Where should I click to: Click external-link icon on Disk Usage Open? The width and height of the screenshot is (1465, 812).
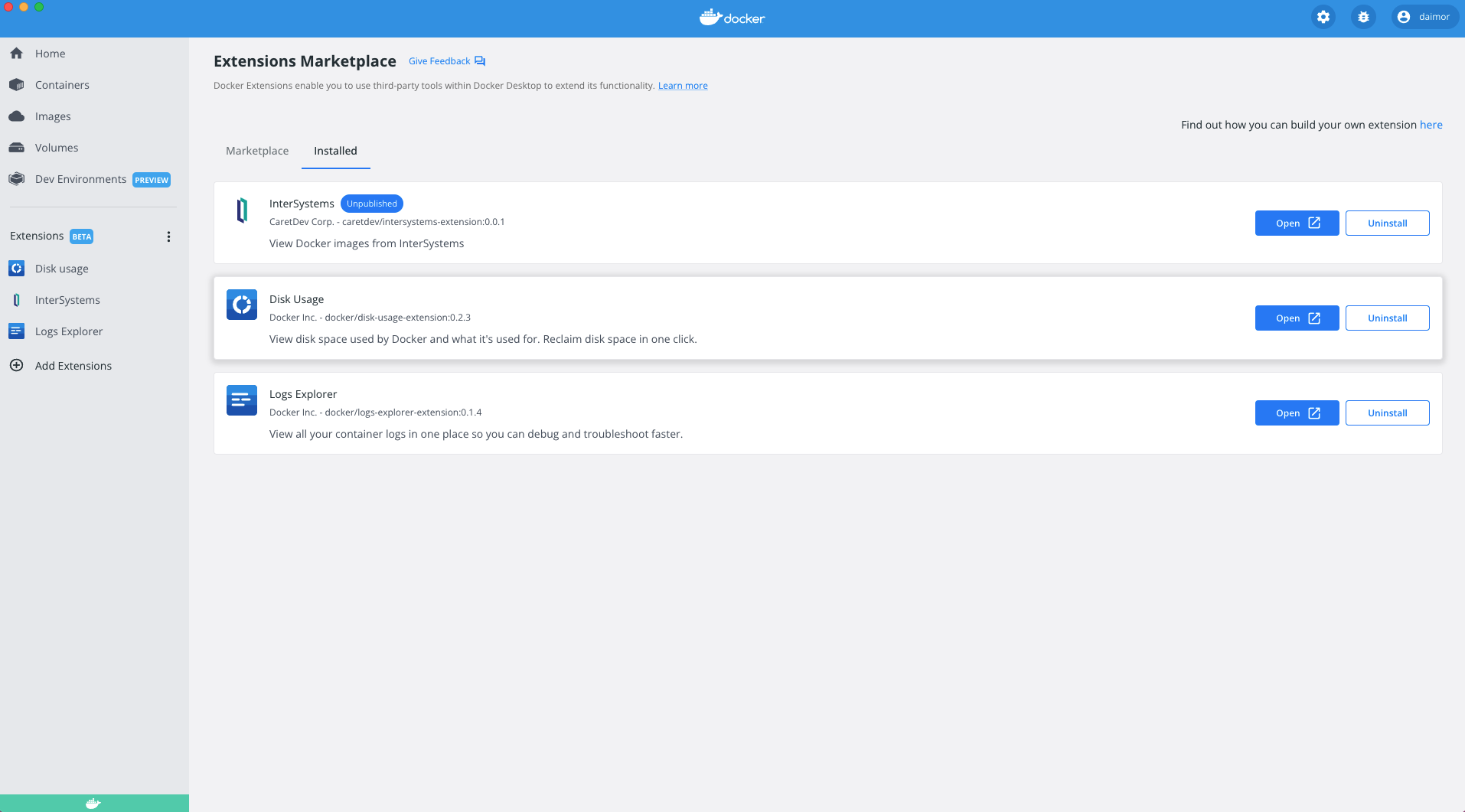1314,318
